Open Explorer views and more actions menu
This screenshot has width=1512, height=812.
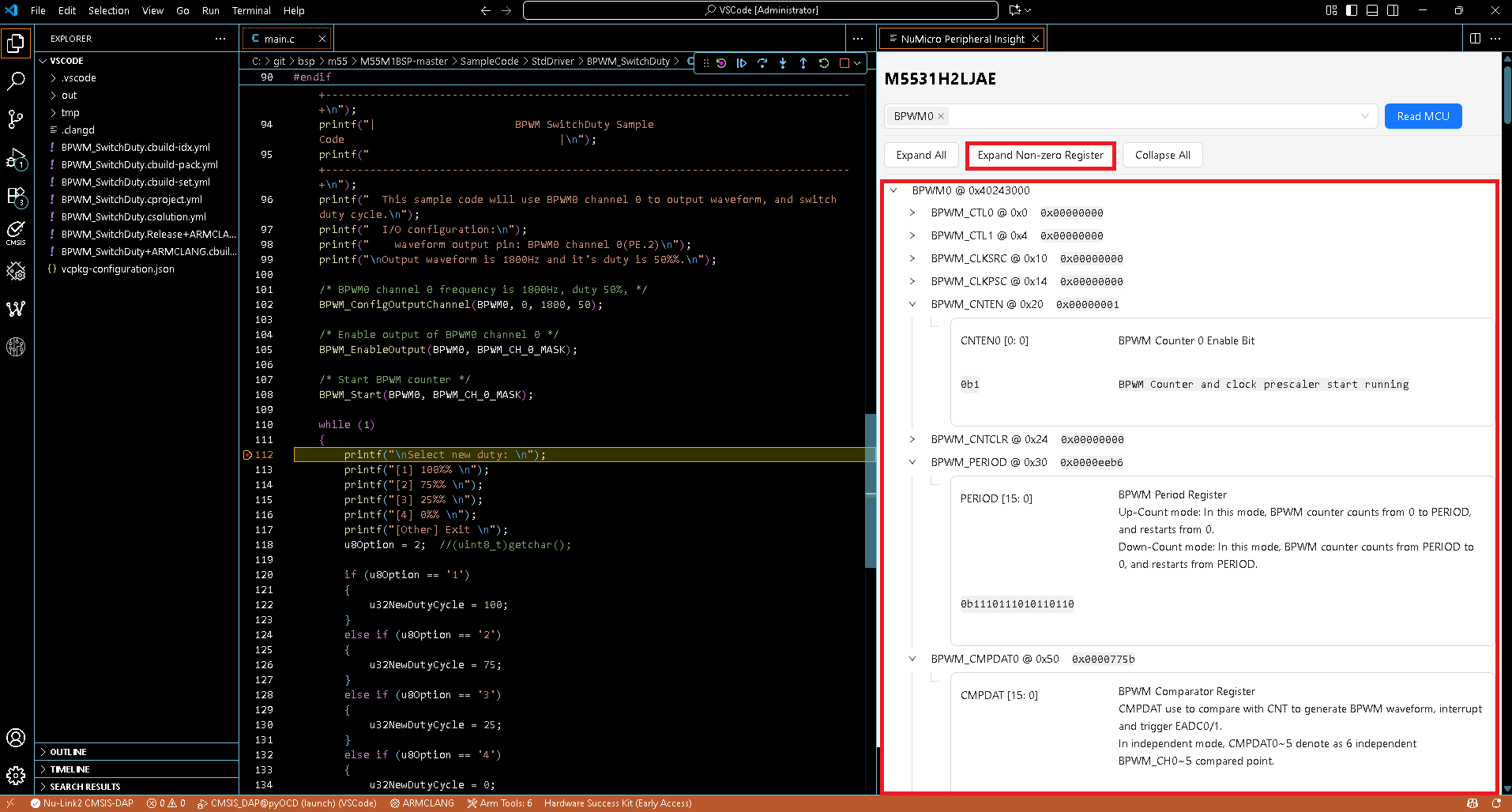coord(220,38)
